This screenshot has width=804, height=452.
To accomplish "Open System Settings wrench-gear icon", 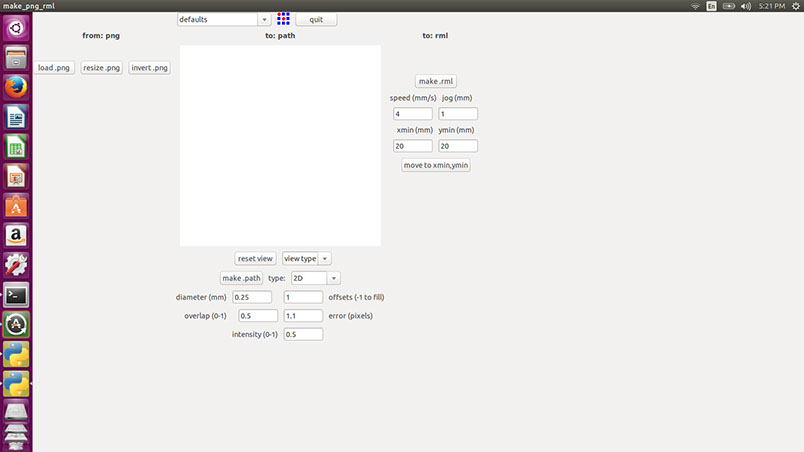I will point(16,265).
